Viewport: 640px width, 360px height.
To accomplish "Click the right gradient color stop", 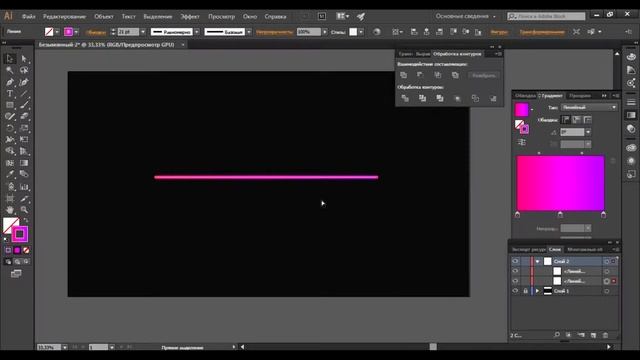I will (603, 215).
